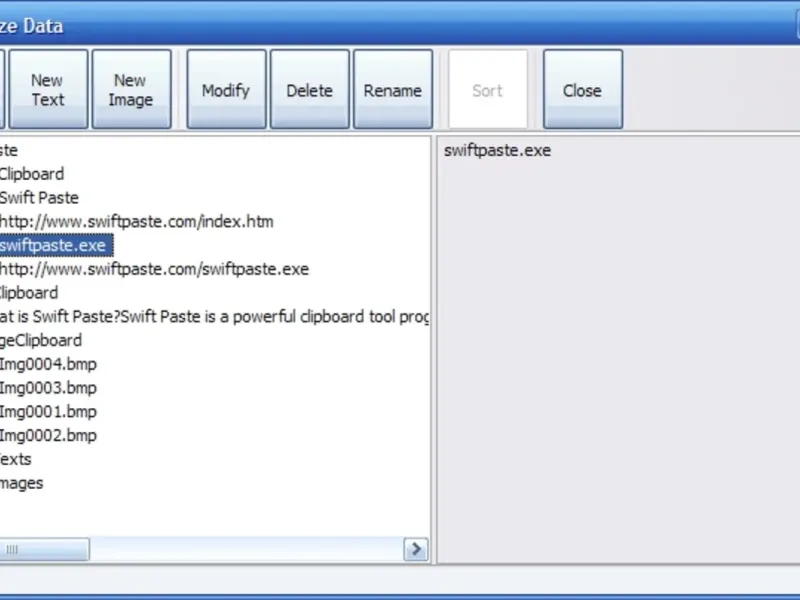Click the horizontal scrollbar thumb
This screenshot has width=800, height=600.
click(44, 549)
